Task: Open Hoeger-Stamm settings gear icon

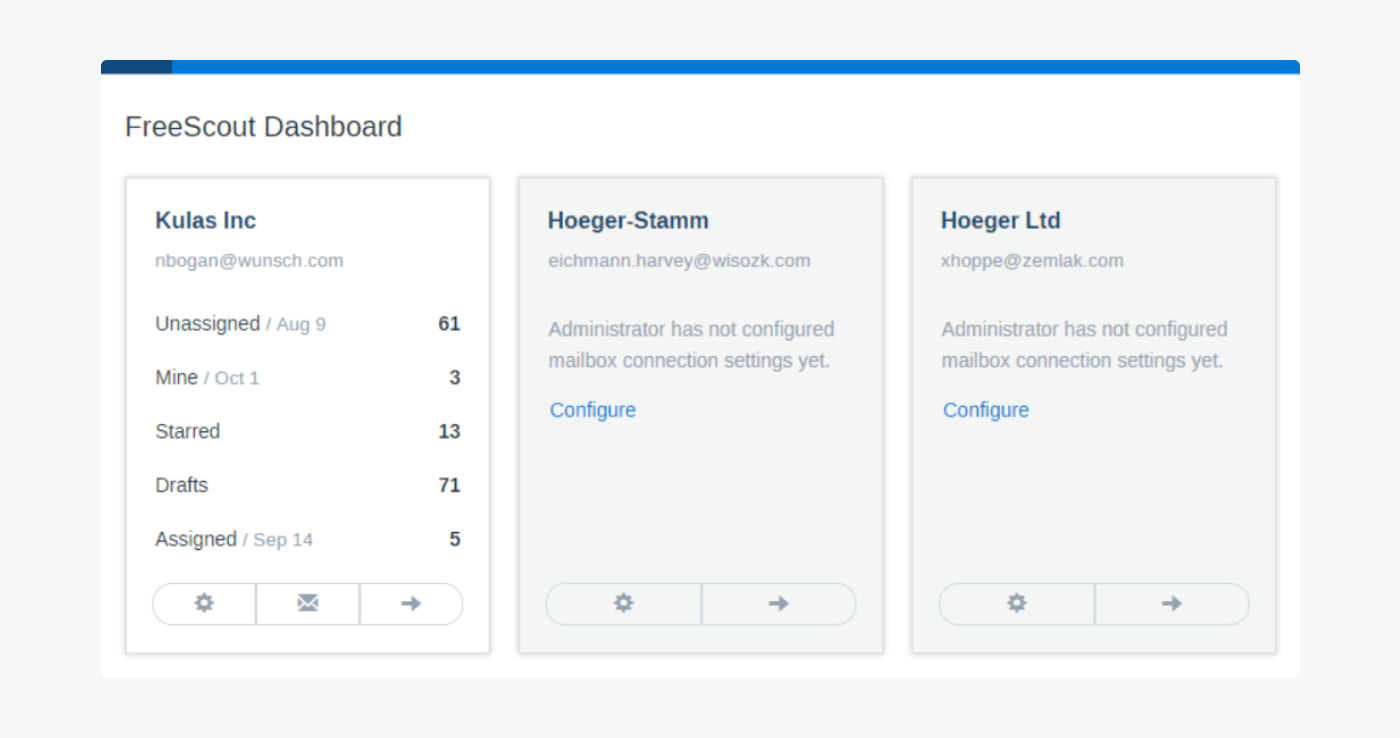Action: pyautogui.click(x=623, y=604)
